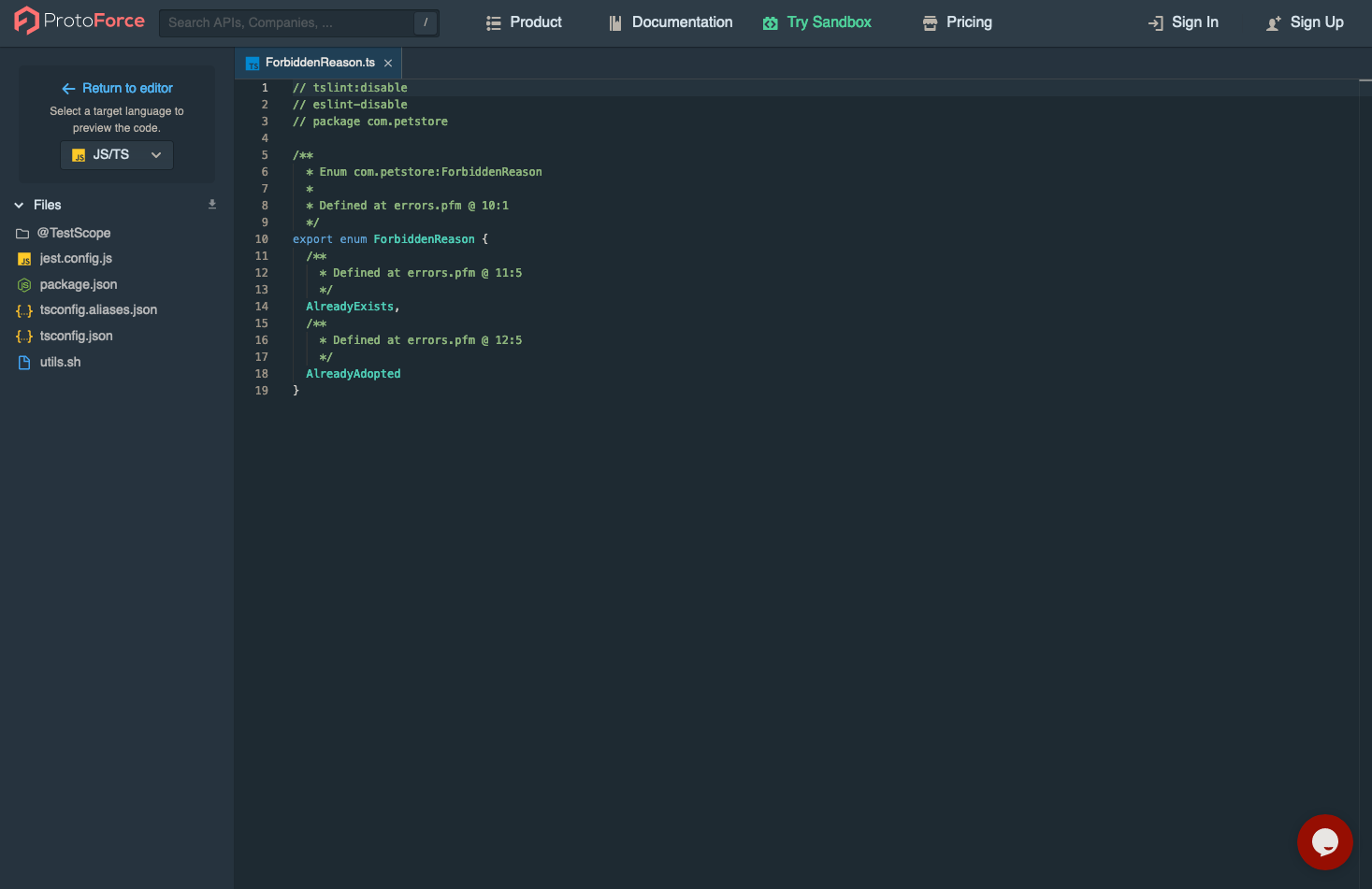
Task: Open package.json file
Action: (x=79, y=284)
